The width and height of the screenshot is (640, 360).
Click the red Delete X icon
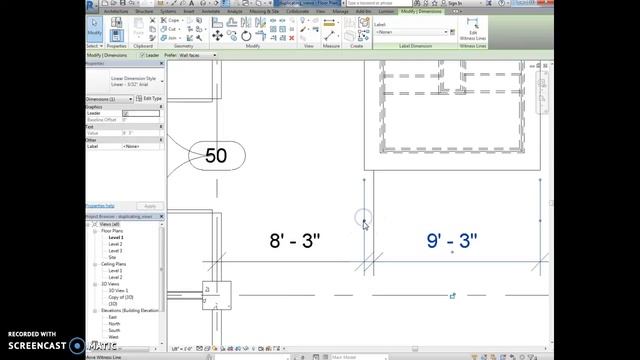[x=291, y=38]
